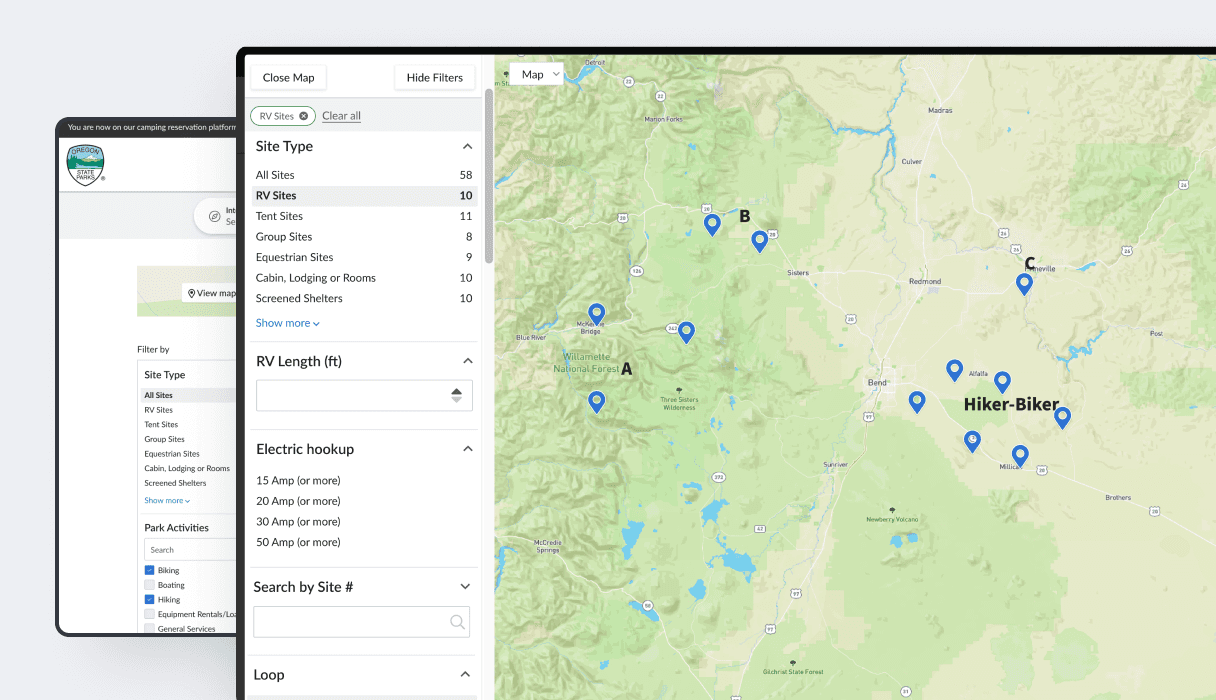1216x700 pixels.
Task: Choose 50 Amp (or more) hookup
Action: (x=298, y=542)
